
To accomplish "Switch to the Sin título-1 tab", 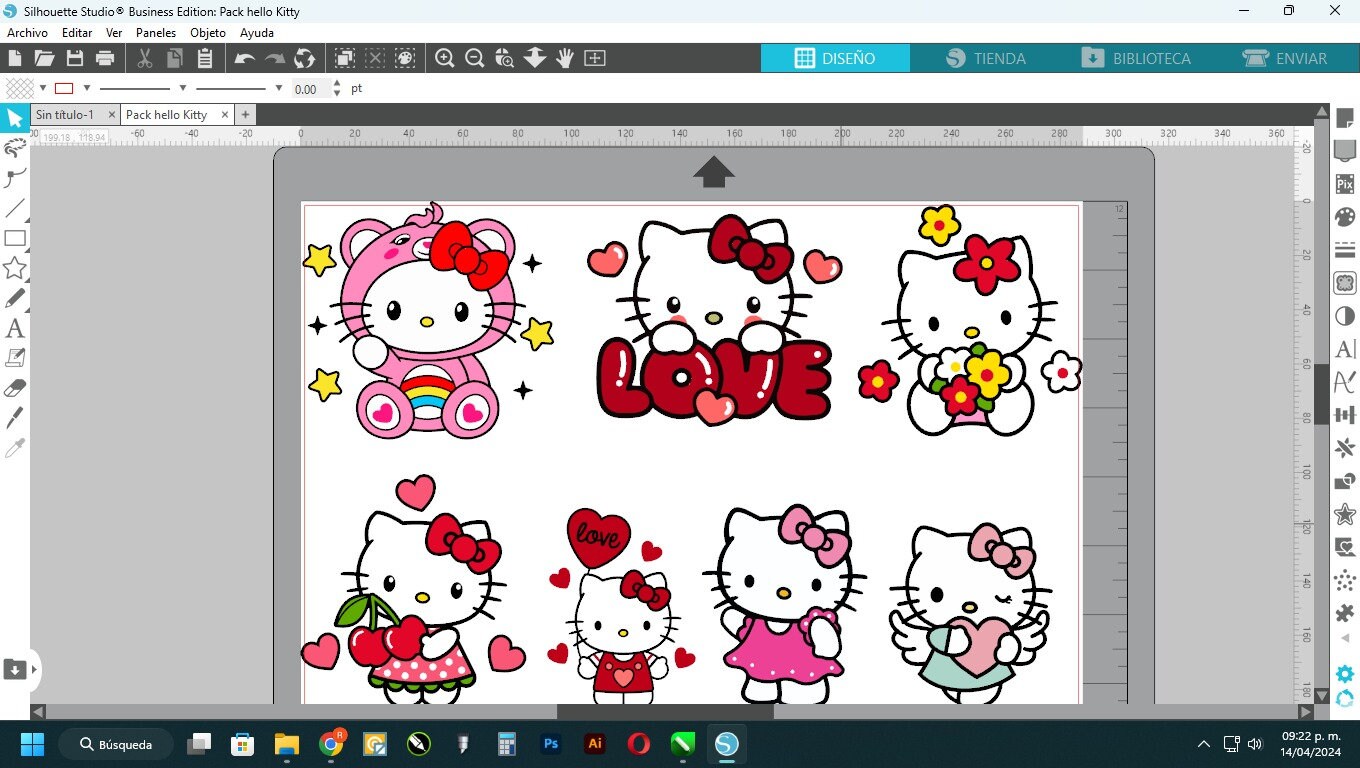I will pyautogui.click(x=65, y=114).
